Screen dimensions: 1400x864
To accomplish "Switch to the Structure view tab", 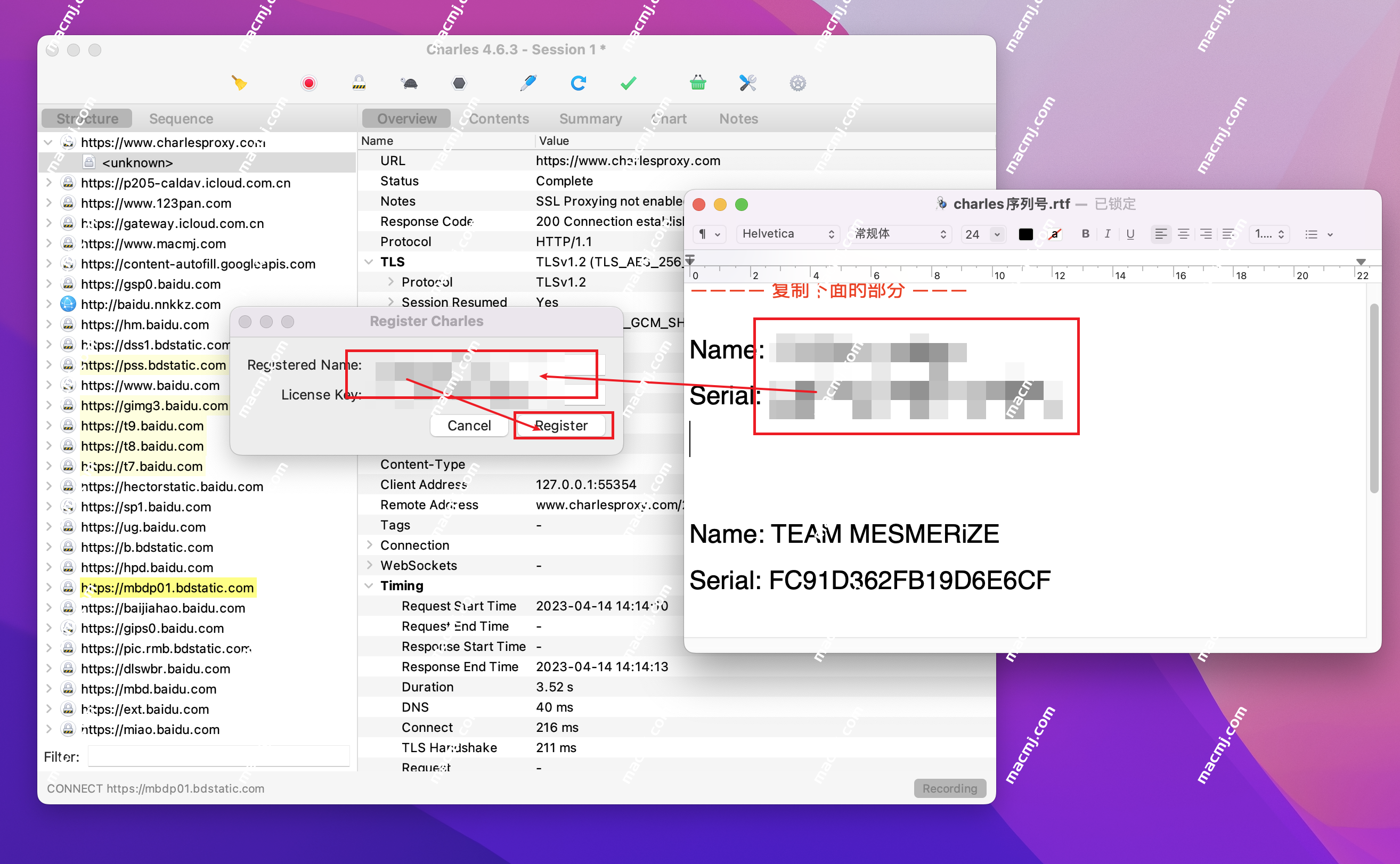I will (x=87, y=118).
